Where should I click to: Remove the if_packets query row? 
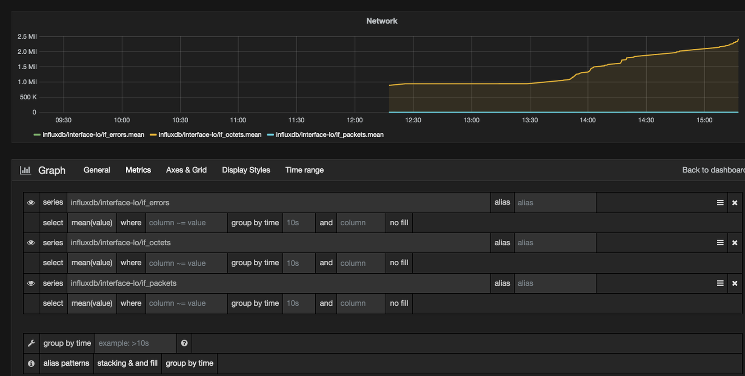pyautogui.click(x=735, y=283)
